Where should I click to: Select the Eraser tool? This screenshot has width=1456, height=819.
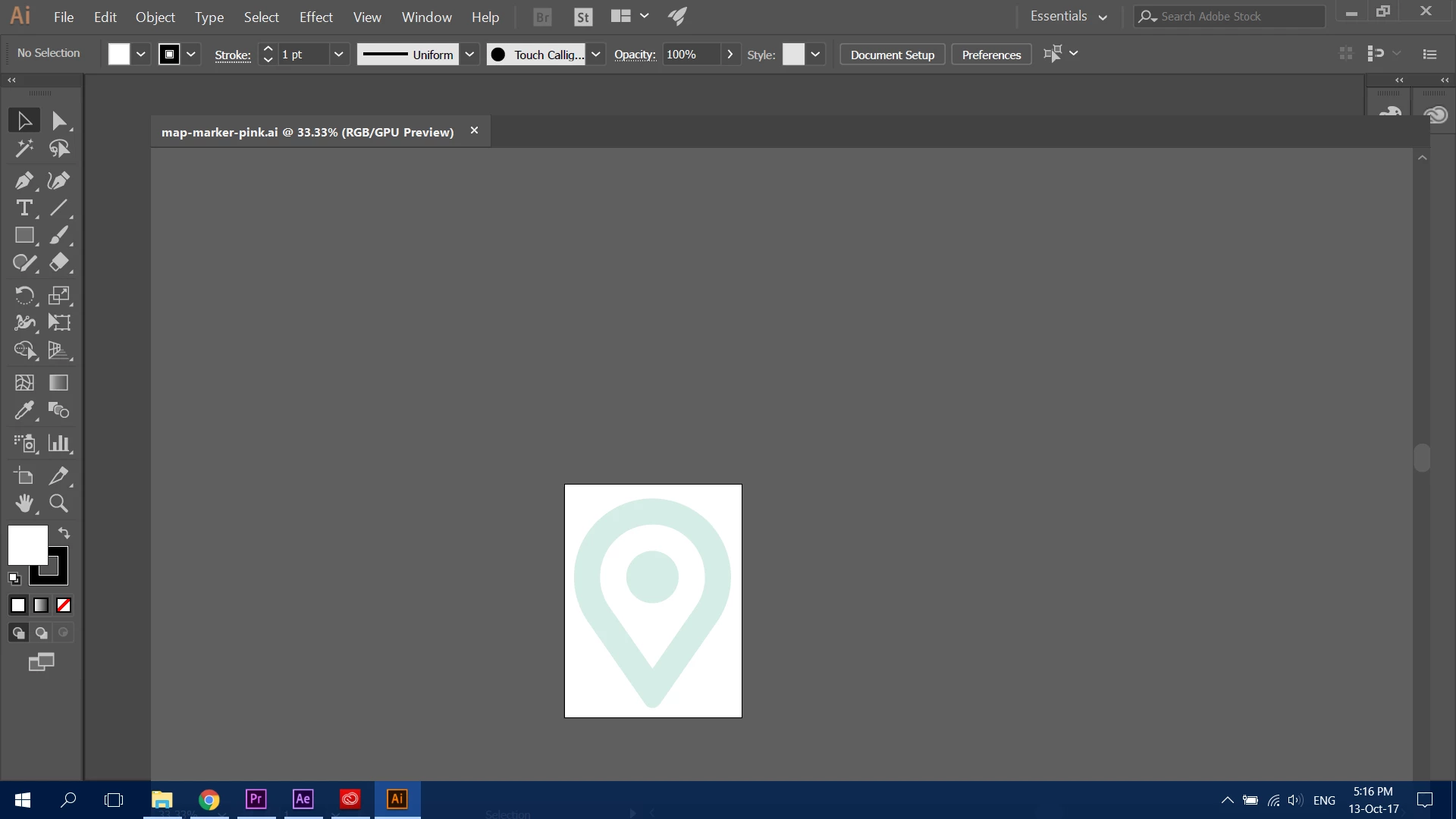(58, 262)
